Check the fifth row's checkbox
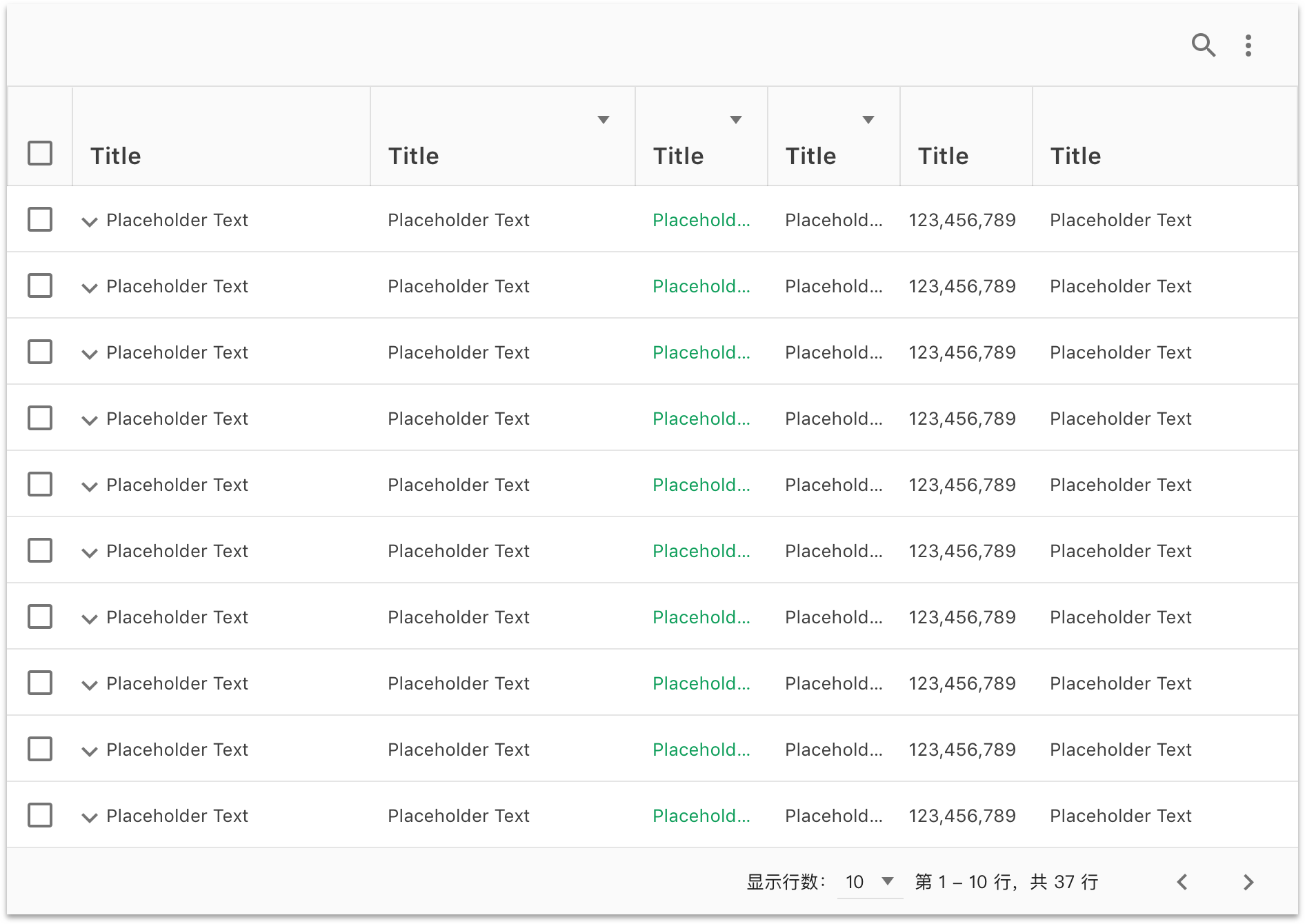Viewport: 1305px width, 924px height. click(x=40, y=484)
